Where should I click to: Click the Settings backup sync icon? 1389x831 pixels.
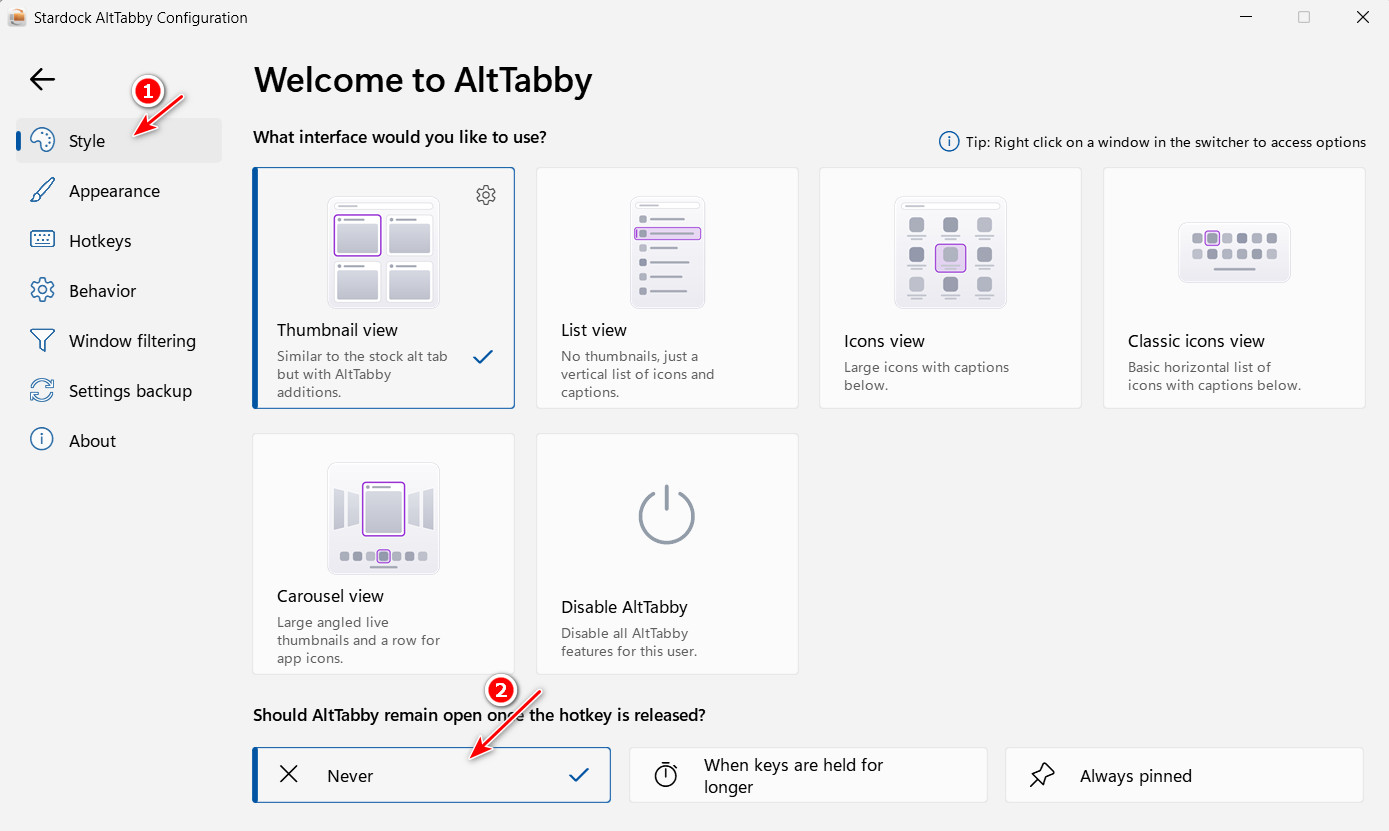tap(42, 391)
